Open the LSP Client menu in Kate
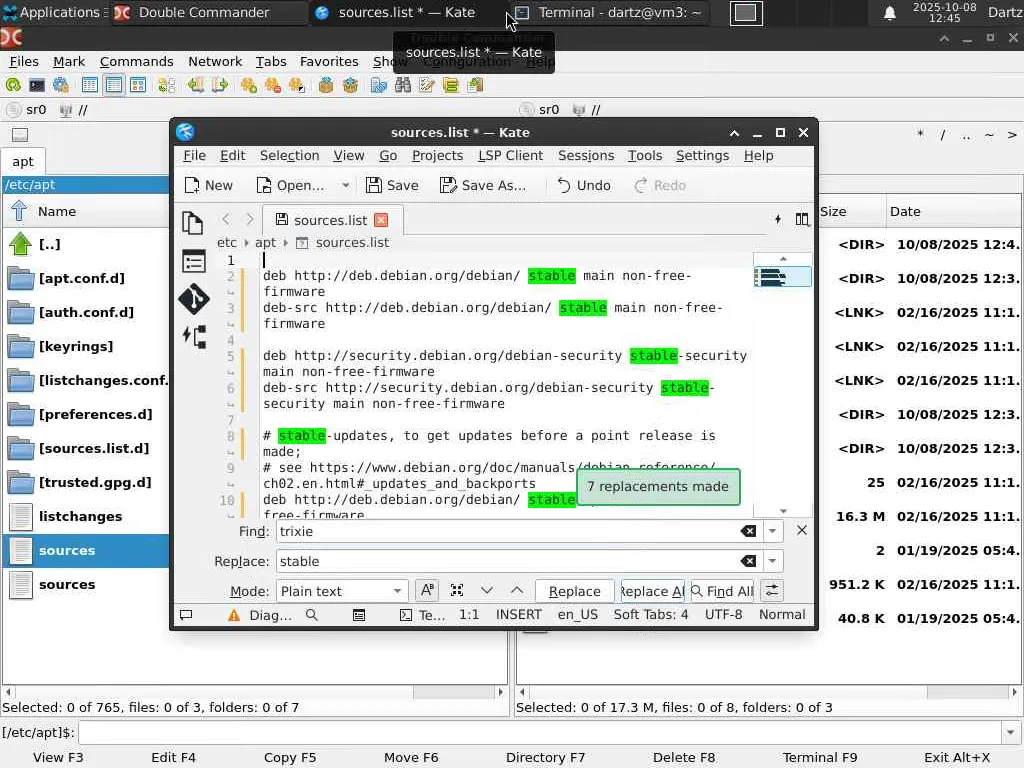This screenshot has height=768, width=1024. tap(511, 155)
